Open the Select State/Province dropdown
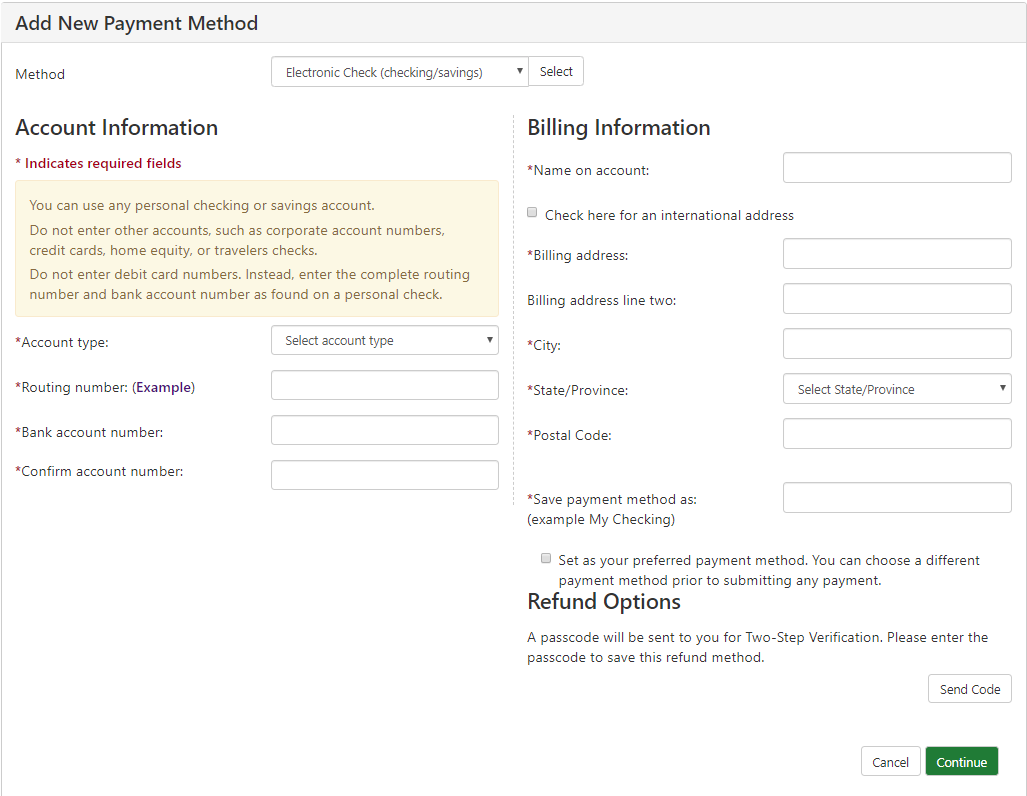The image size is (1027, 796). click(897, 389)
